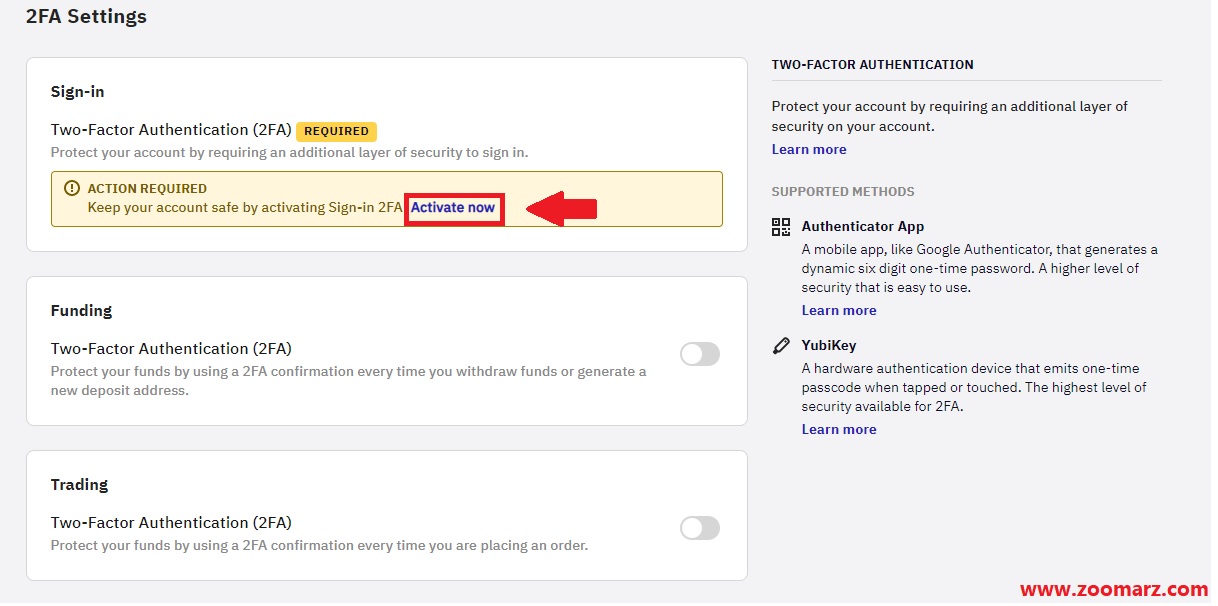1218x606 pixels.
Task: Toggle Funding two-factor authentication switch
Action: pos(700,354)
